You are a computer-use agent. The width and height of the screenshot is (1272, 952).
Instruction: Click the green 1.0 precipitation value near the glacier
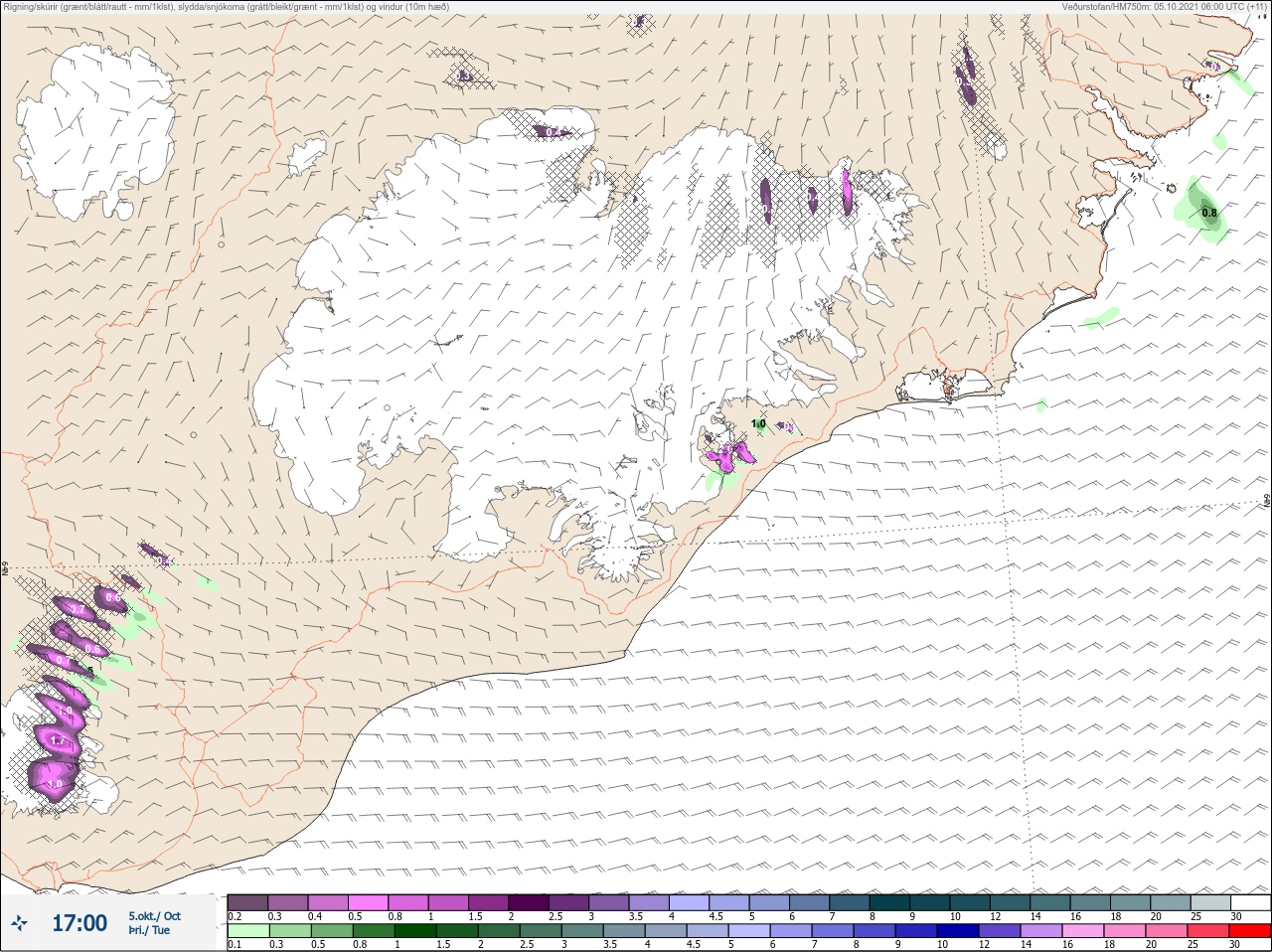click(x=758, y=424)
